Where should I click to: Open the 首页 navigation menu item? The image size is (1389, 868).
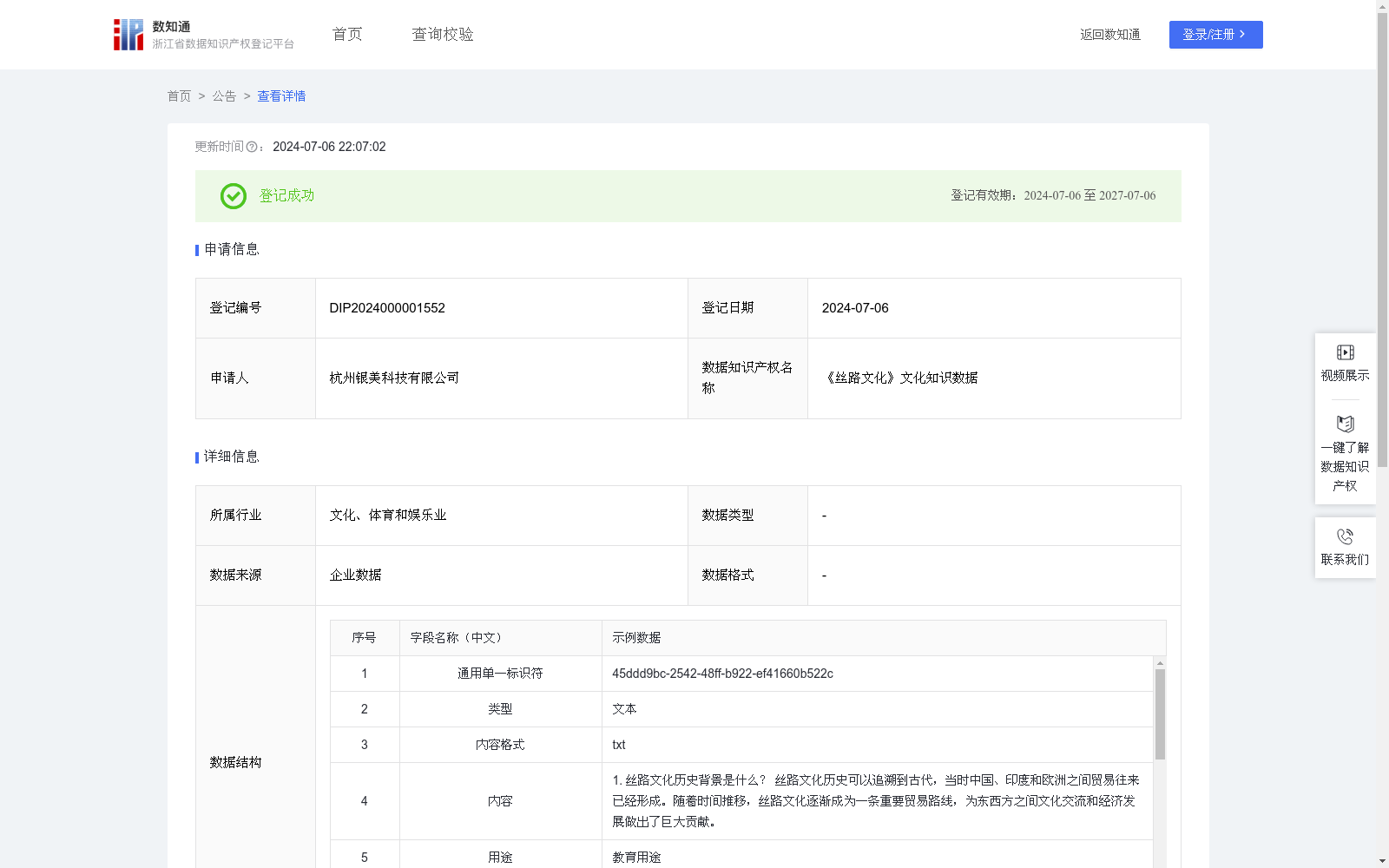click(x=347, y=35)
